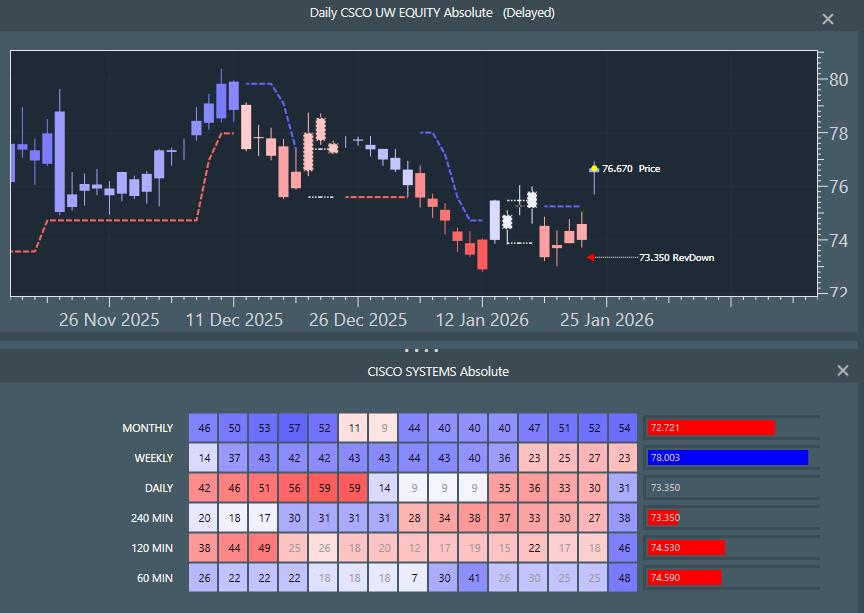Screen dimensions: 864x613
Task: Click 240 MIN heatmap cell showing 17
Action: coord(264,518)
